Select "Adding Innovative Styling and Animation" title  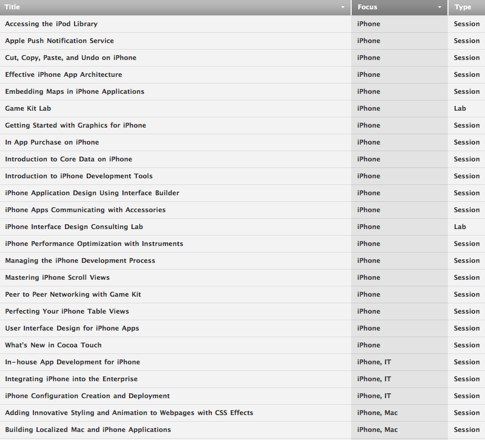(129, 413)
